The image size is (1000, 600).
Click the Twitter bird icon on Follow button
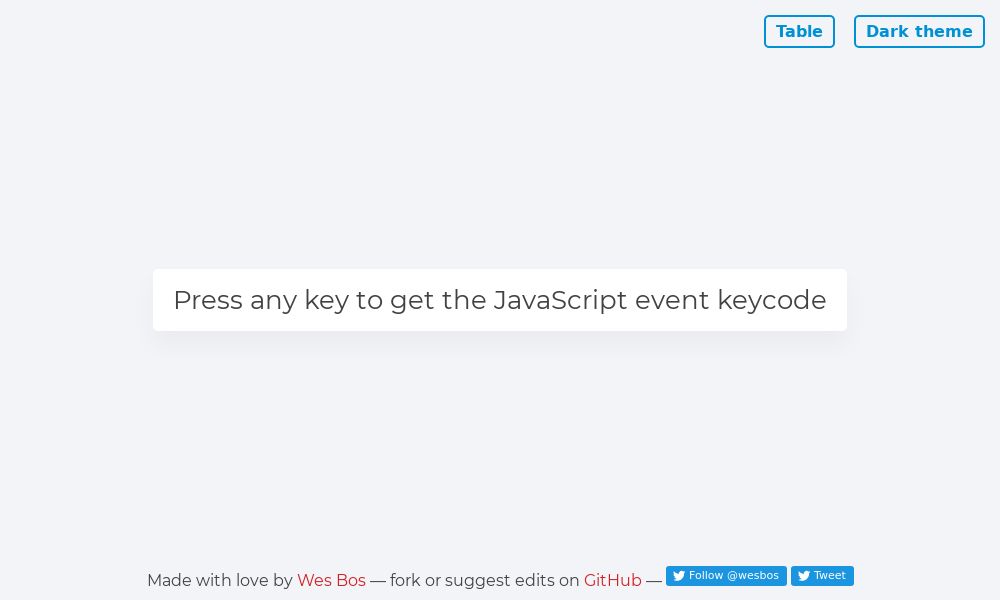[x=679, y=576]
